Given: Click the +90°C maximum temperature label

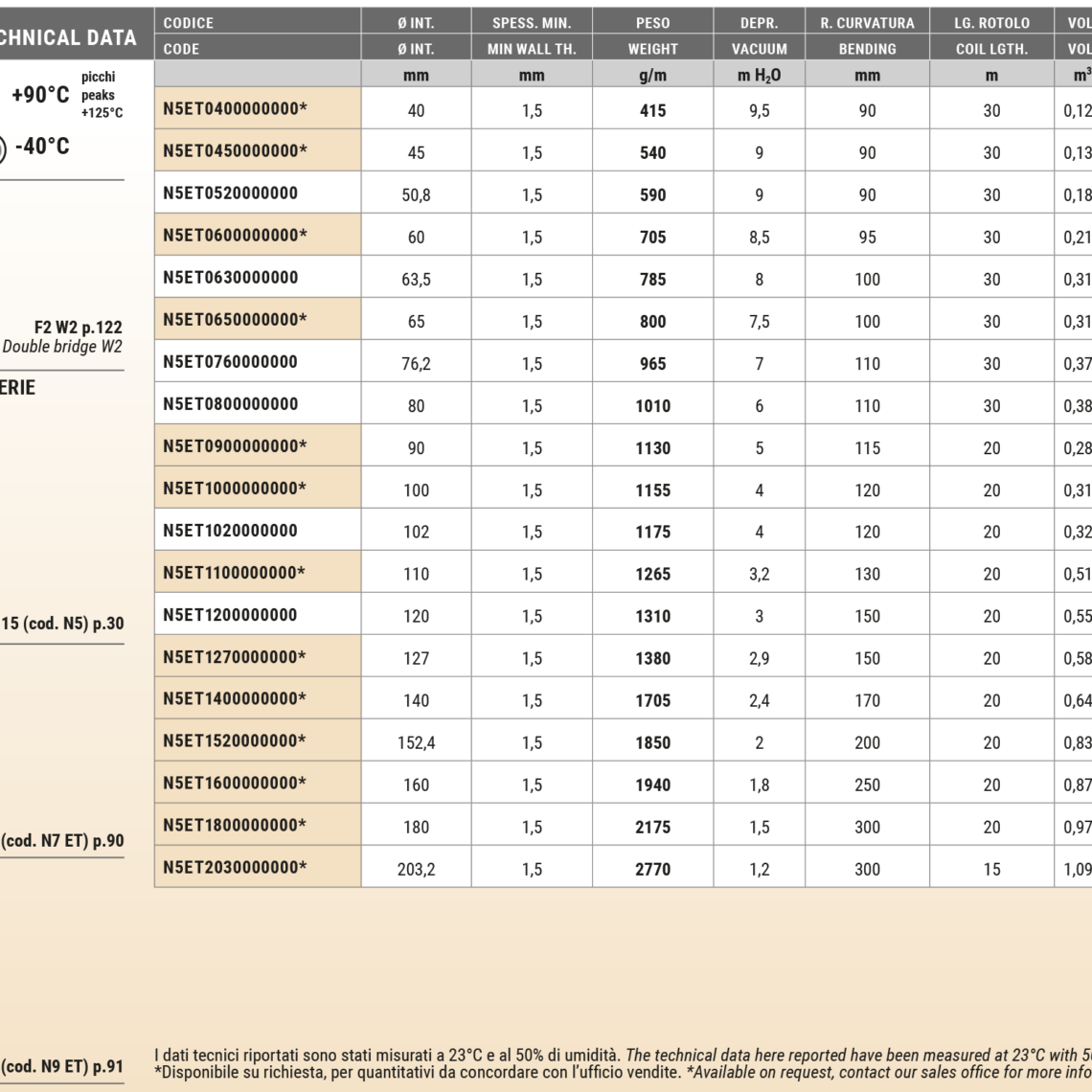Looking at the screenshot, I should pos(40,97).
